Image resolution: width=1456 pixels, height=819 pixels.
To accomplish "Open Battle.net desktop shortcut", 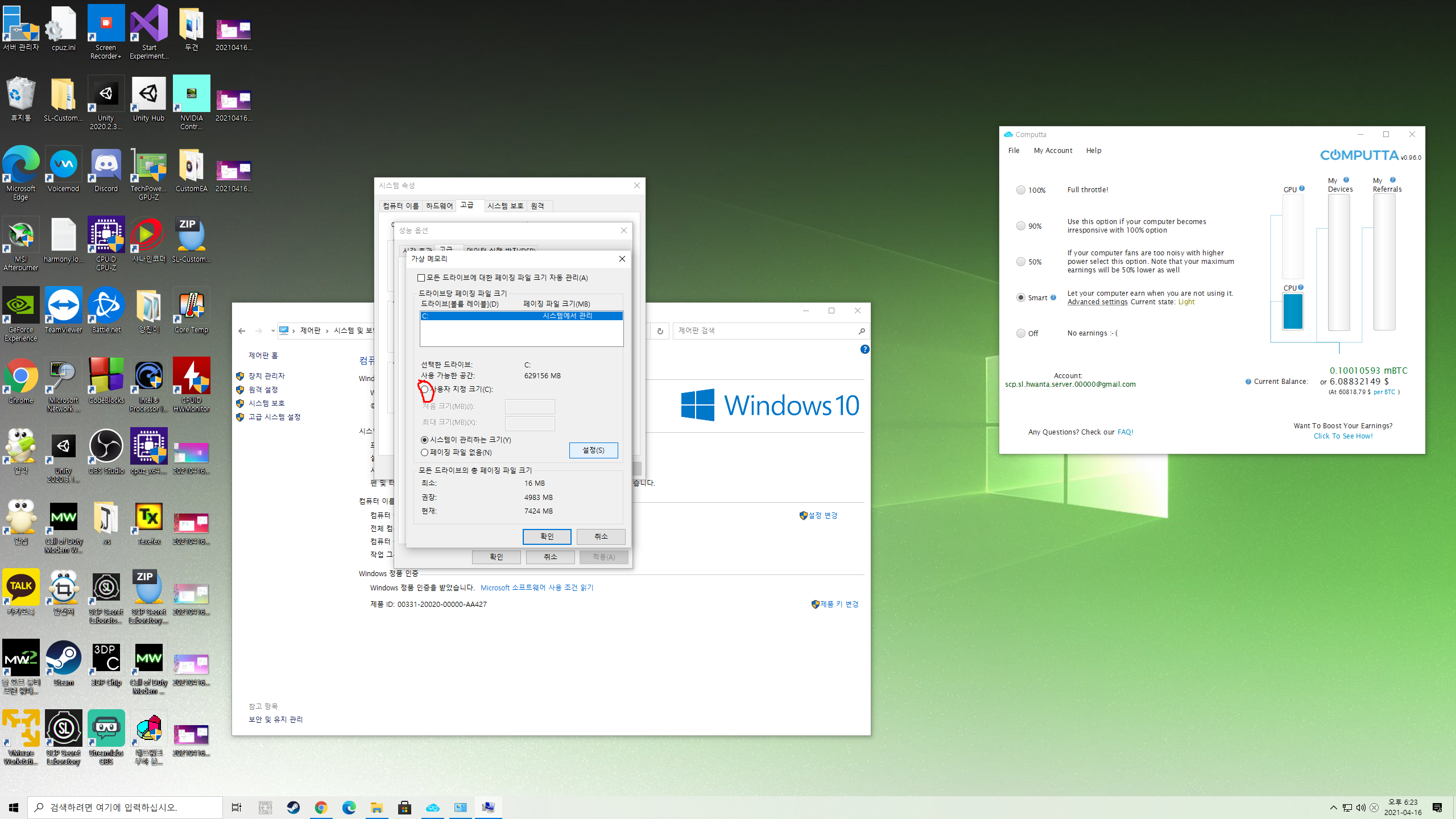I will pyautogui.click(x=106, y=311).
